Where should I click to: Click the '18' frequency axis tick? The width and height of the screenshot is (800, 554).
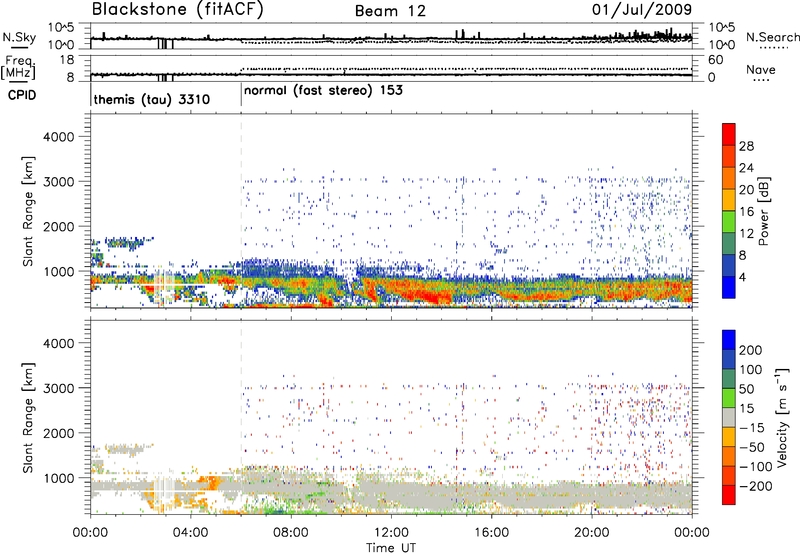(x=67, y=60)
